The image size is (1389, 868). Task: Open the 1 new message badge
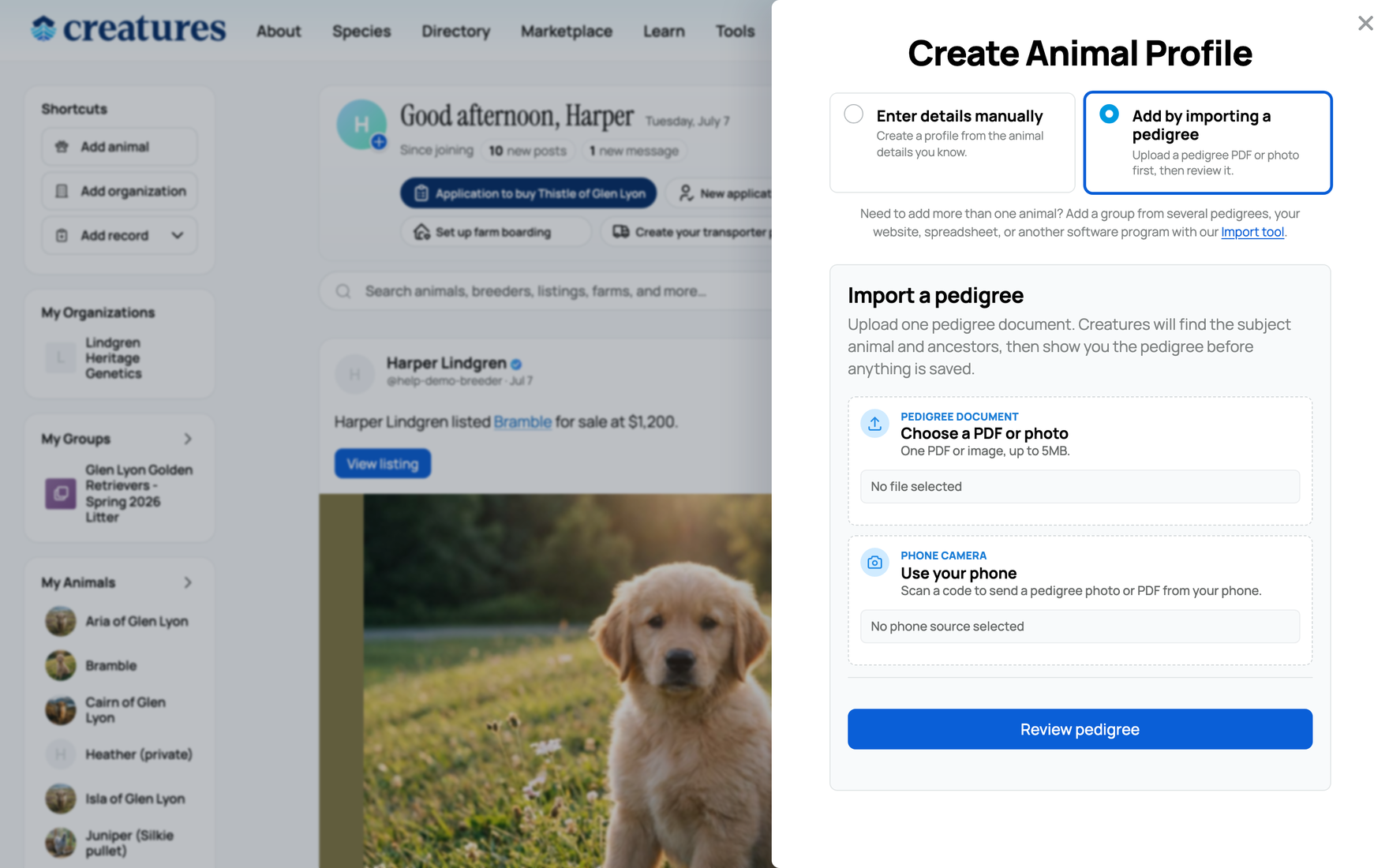(634, 151)
